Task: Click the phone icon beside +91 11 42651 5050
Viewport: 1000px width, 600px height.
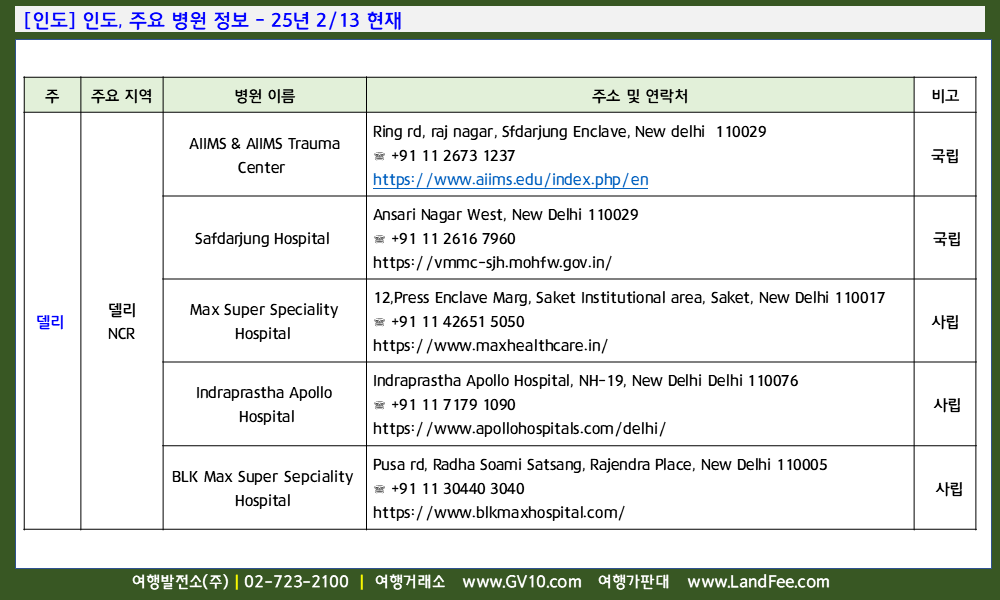Action: tap(379, 322)
